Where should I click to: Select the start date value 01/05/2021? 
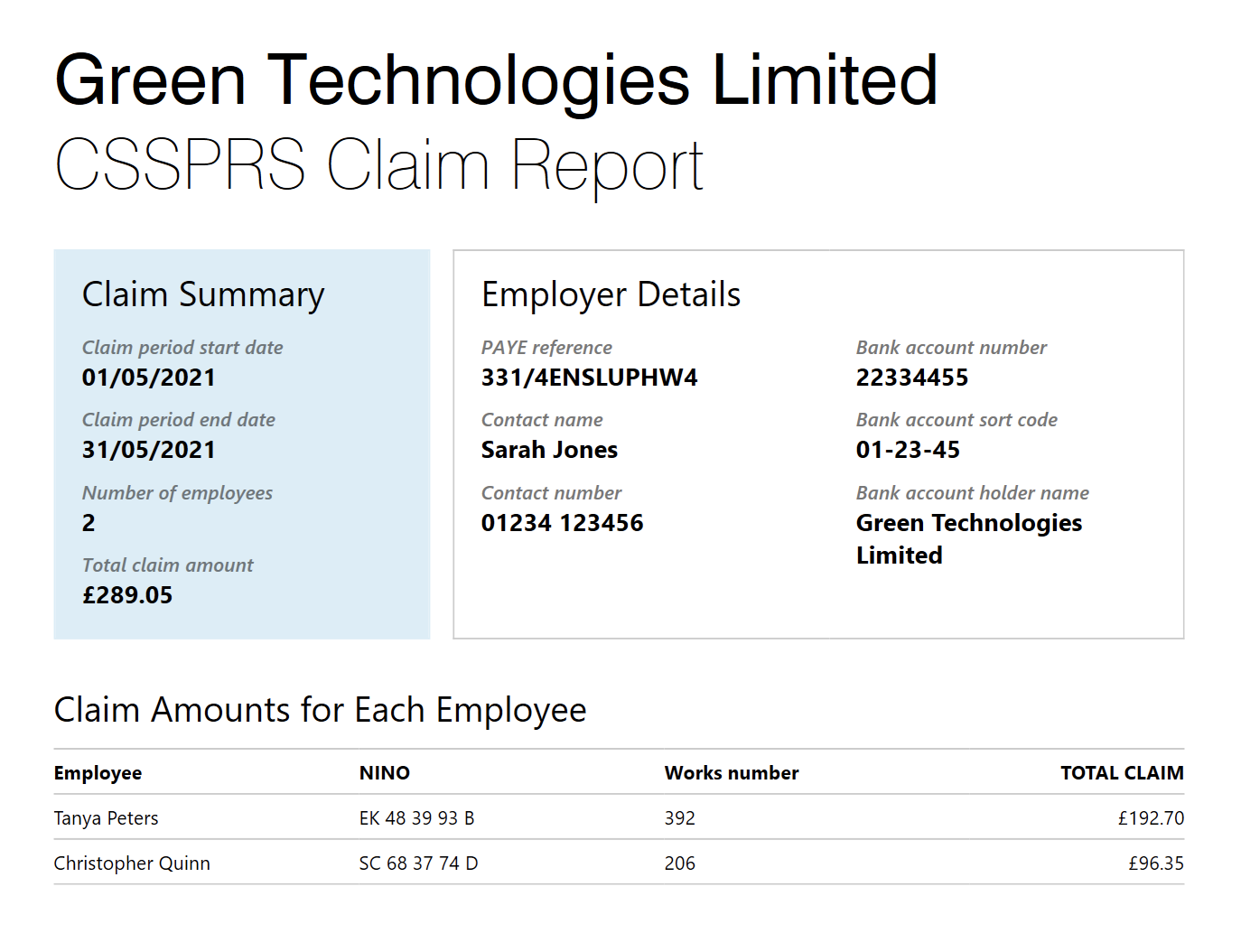pos(149,378)
